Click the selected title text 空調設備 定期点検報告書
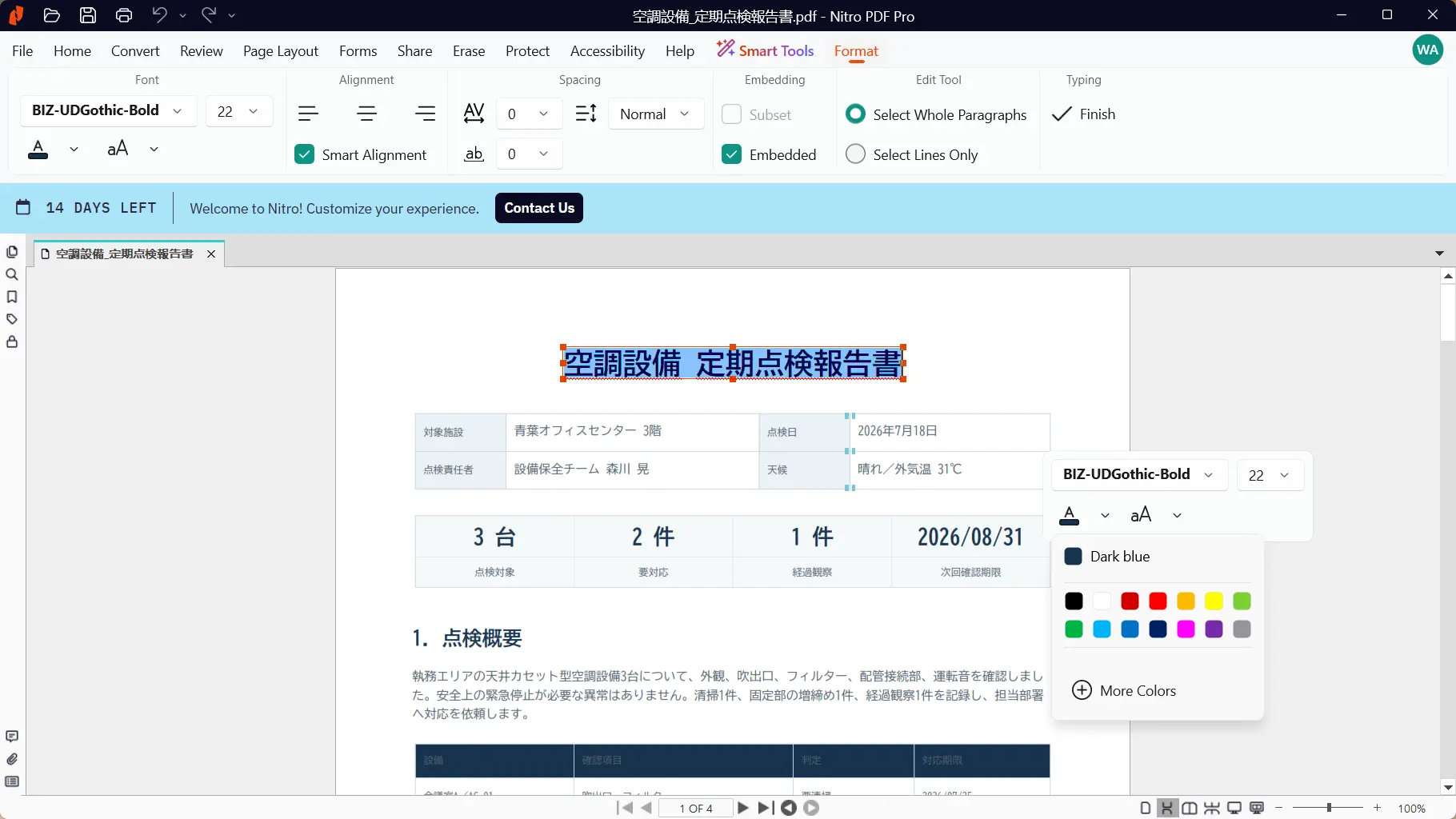 coord(733,363)
